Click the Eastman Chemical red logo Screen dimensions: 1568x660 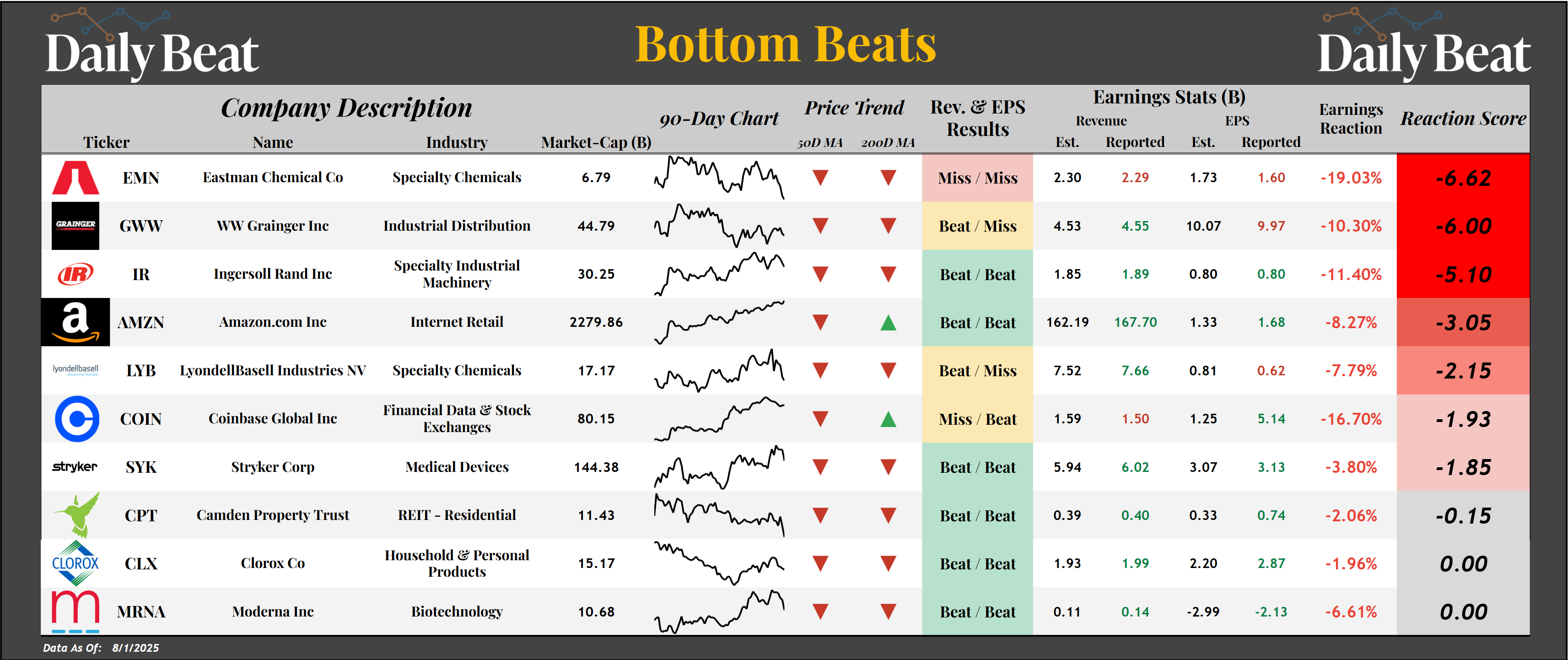click(x=75, y=178)
